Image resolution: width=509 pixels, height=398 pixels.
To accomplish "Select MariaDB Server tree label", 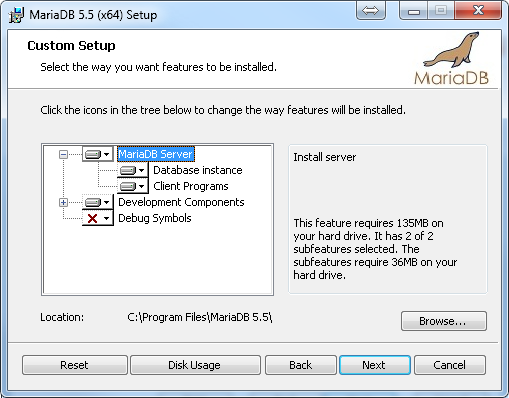I will coord(156,154).
